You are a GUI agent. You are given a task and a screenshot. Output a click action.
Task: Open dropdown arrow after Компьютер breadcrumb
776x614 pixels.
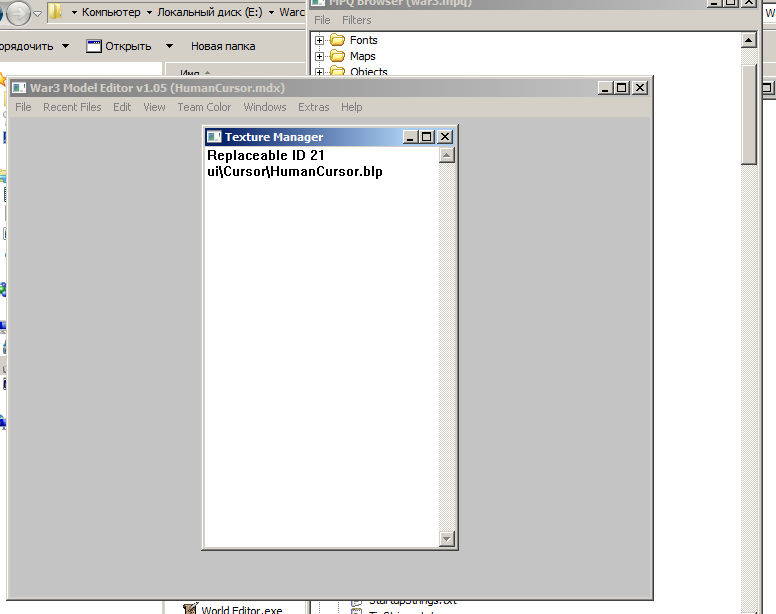(149, 12)
